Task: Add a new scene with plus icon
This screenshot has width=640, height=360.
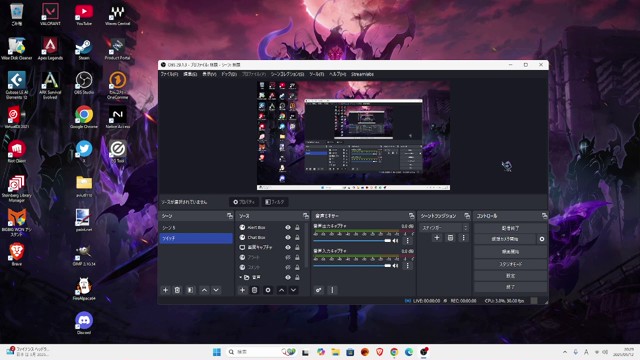Action: pyautogui.click(x=165, y=290)
